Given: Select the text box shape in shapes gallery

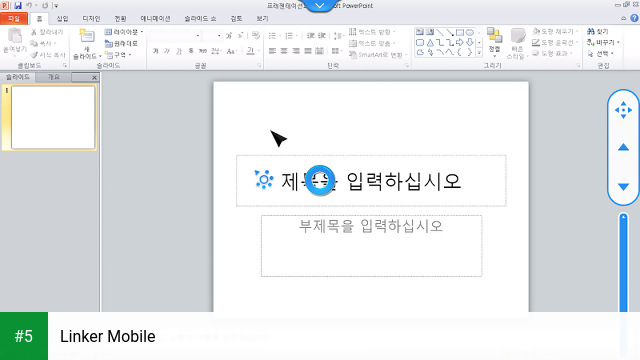Looking at the screenshot, I should (x=420, y=32).
